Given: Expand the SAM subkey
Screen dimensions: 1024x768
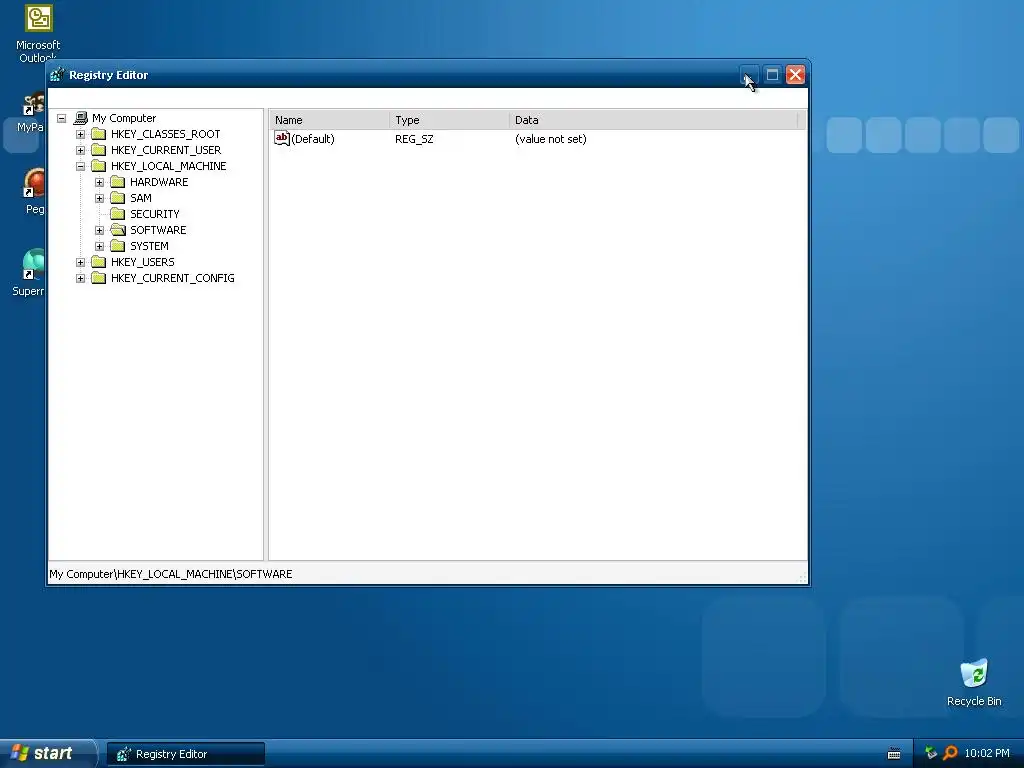Looking at the screenshot, I should tap(99, 199).
